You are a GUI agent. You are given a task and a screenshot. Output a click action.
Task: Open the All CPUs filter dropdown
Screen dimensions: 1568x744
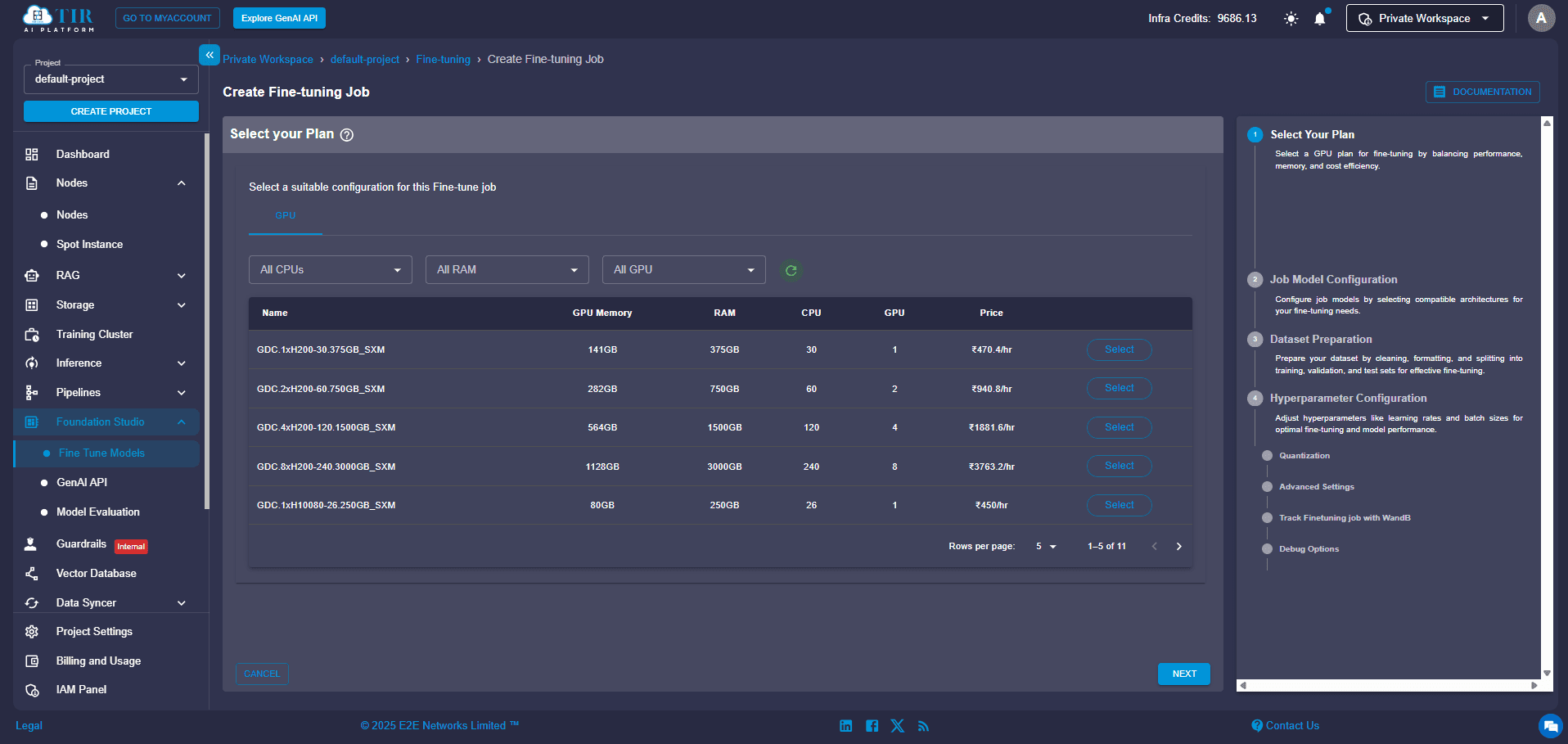pos(331,270)
